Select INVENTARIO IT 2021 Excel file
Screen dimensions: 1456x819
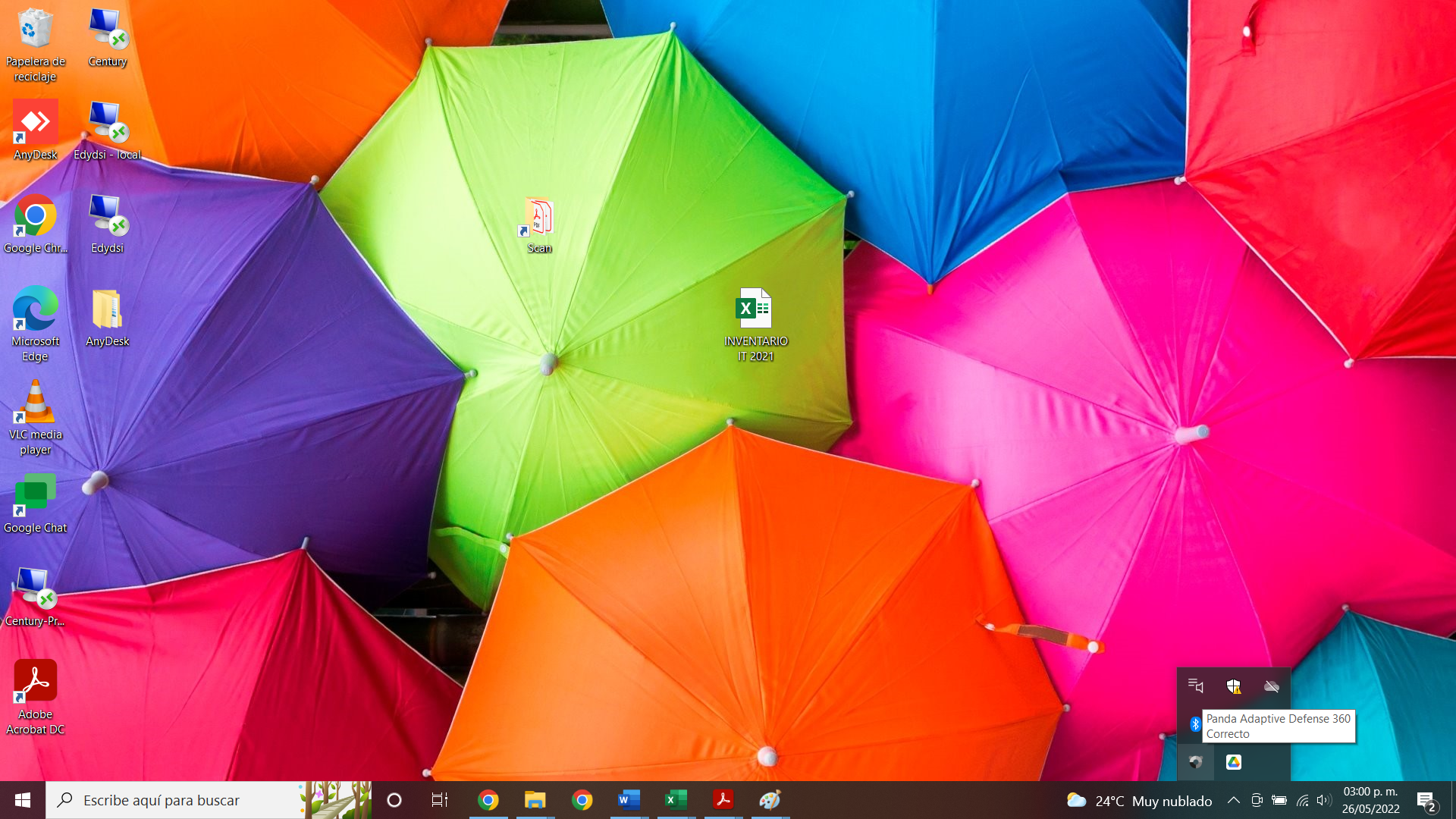[x=755, y=309]
